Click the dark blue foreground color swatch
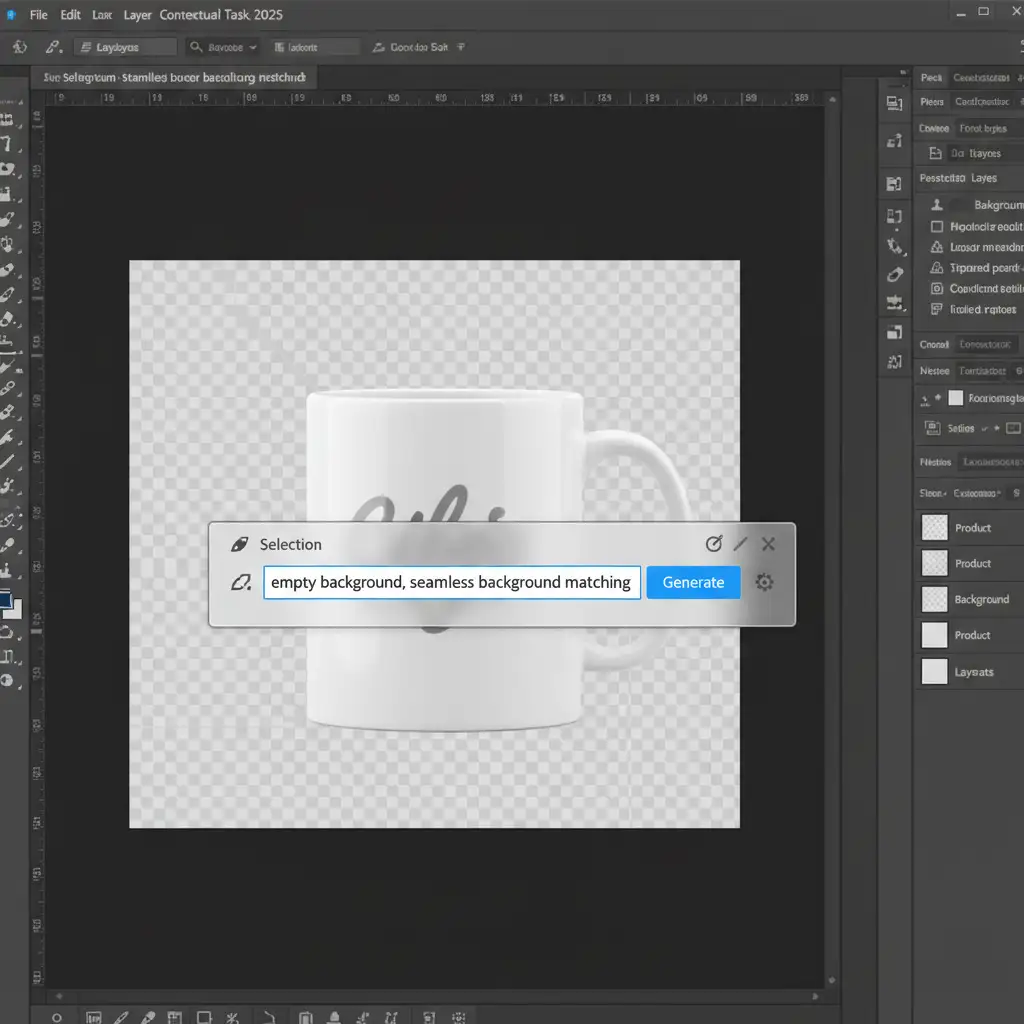This screenshot has width=1024, height=1024. point(6,600)
